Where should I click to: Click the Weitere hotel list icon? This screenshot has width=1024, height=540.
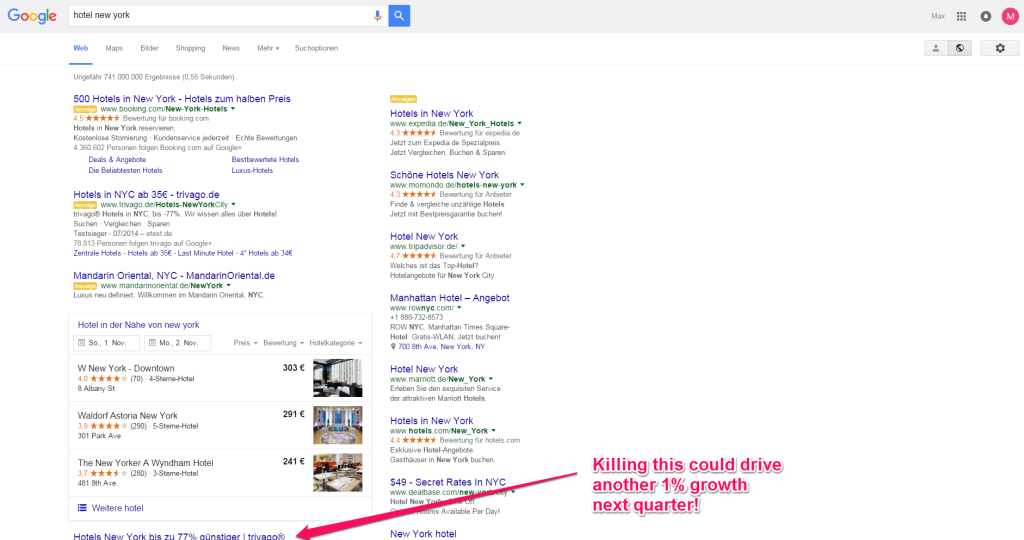click(82, 508)
